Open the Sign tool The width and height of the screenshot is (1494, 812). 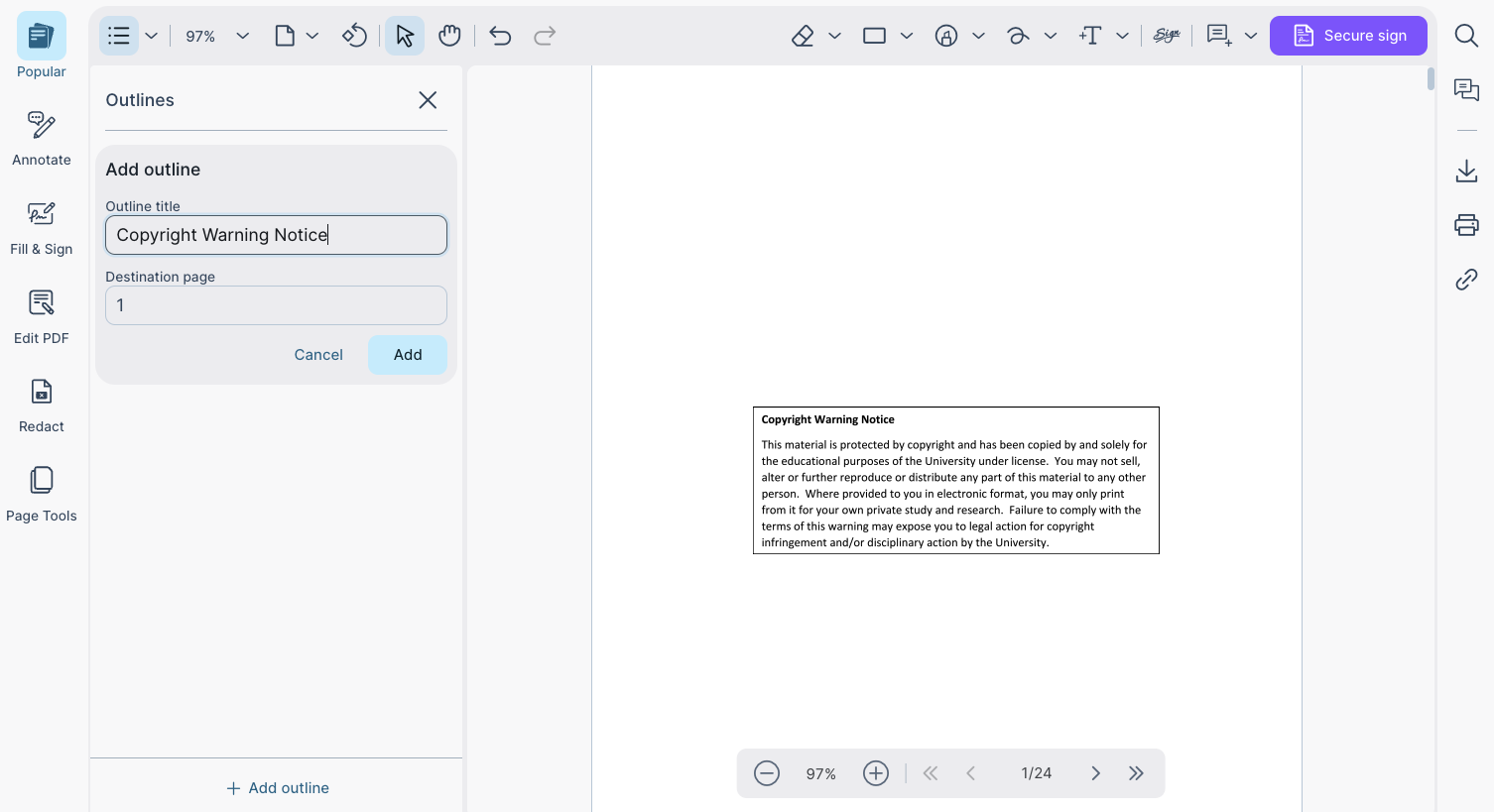[1167, 35]
